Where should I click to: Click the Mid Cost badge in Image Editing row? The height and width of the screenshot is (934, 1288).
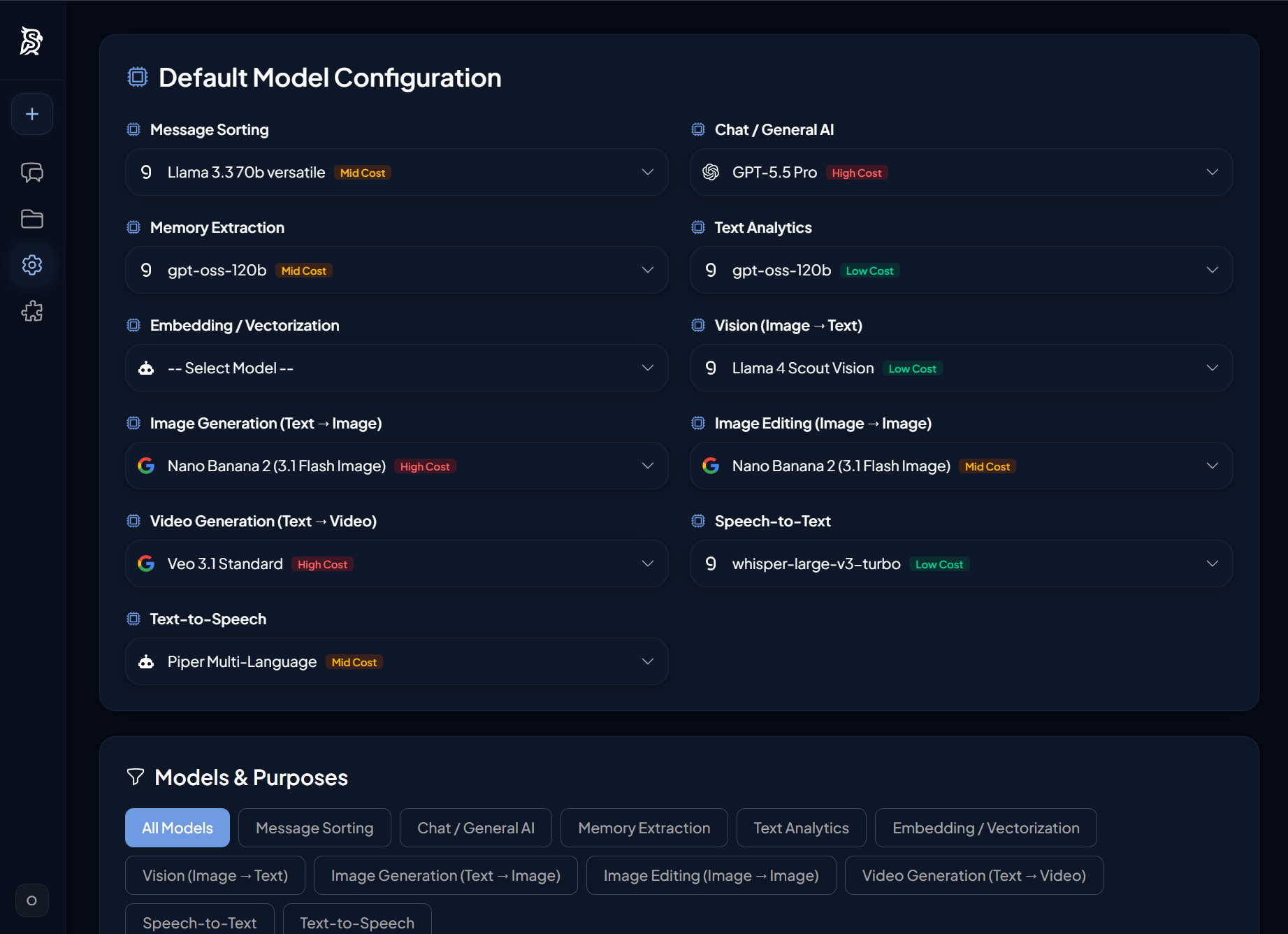click(x=987, y=466)
